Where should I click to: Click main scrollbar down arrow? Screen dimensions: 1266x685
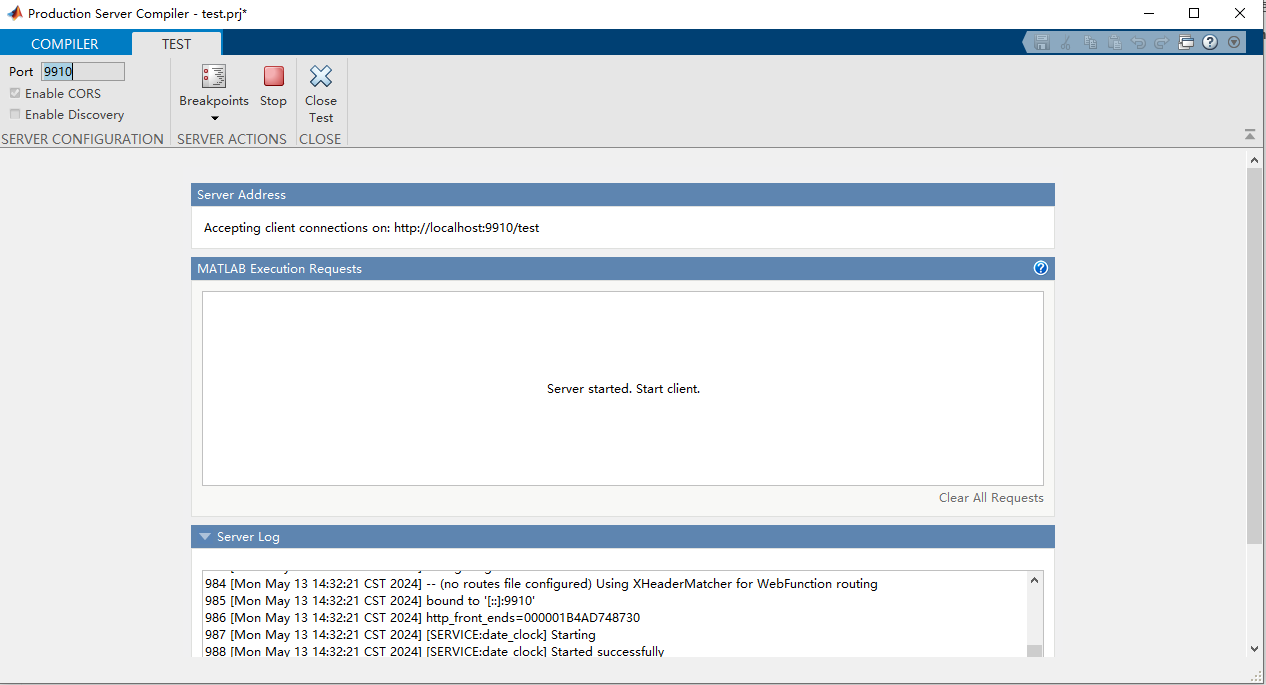[x=1255, y=649]
